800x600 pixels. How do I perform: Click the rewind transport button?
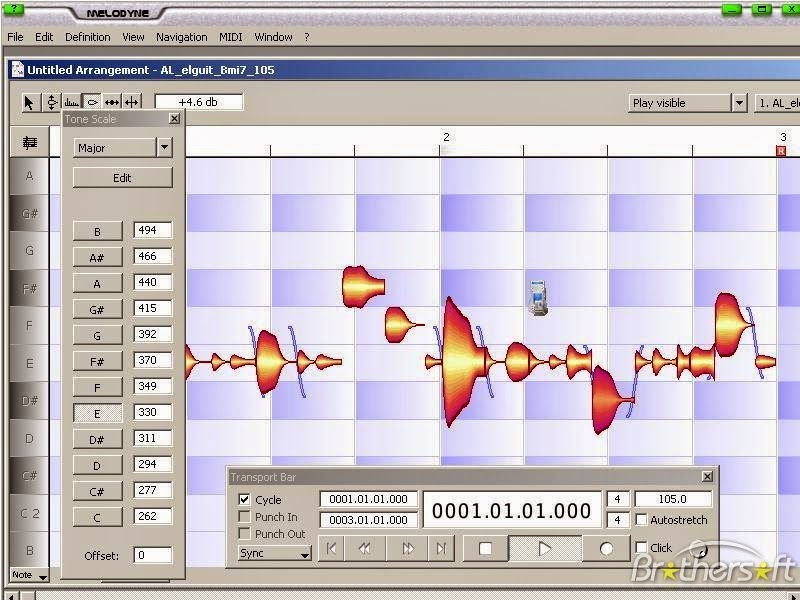coord(364,548)
